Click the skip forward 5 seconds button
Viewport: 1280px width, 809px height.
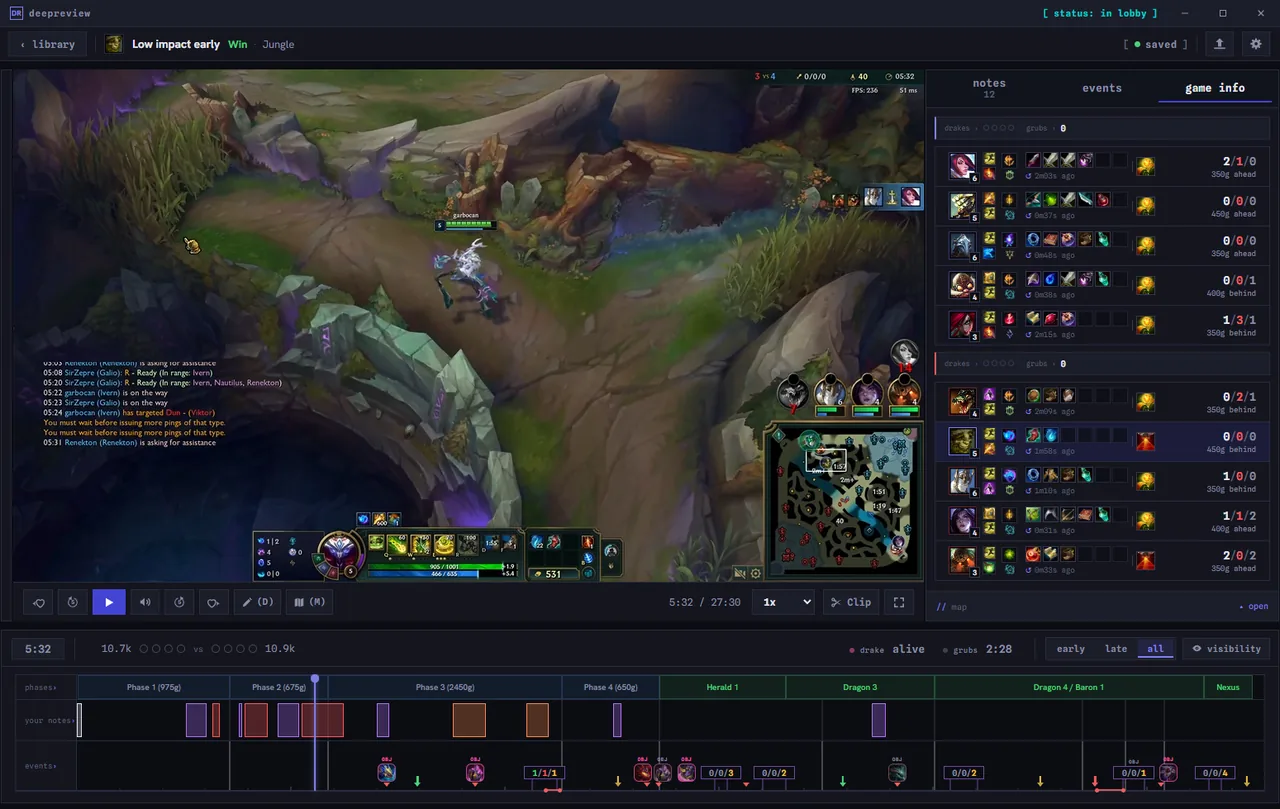[x=179, y=602]
